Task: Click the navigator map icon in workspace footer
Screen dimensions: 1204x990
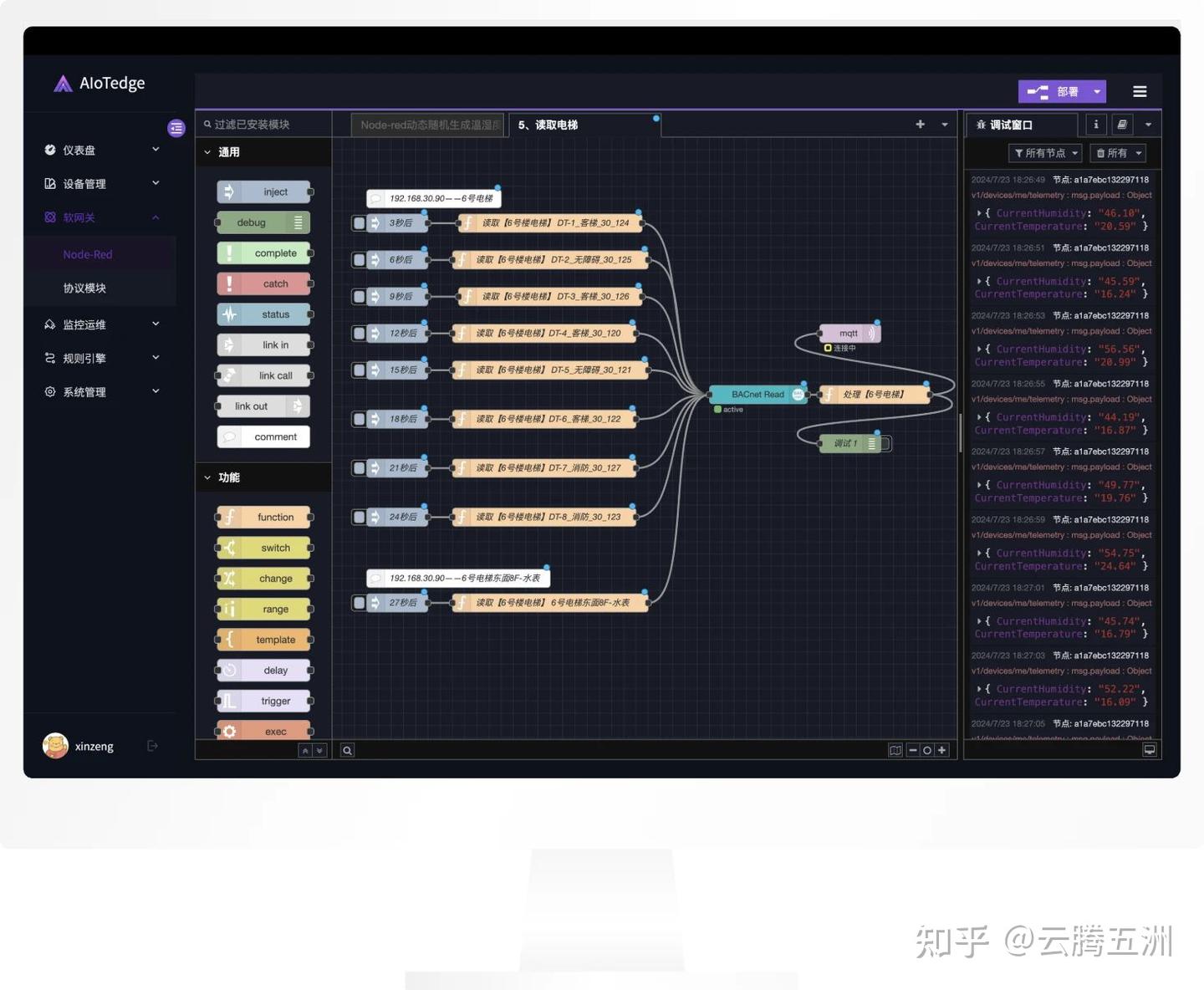Action: 895,750
